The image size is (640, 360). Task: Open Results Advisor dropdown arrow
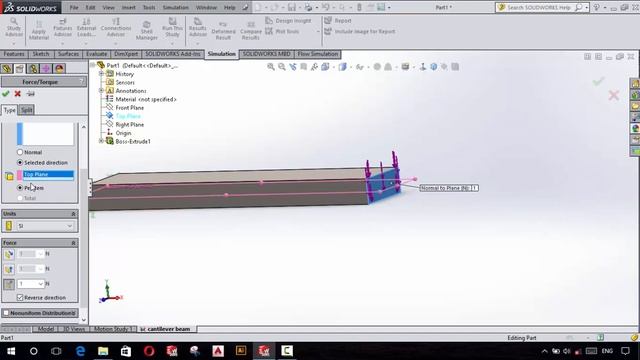pos(198,43)
